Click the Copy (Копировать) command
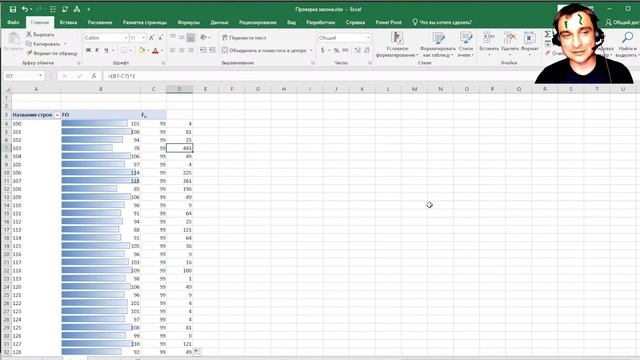Screen dimensions: 640x360 click(43, 44)
